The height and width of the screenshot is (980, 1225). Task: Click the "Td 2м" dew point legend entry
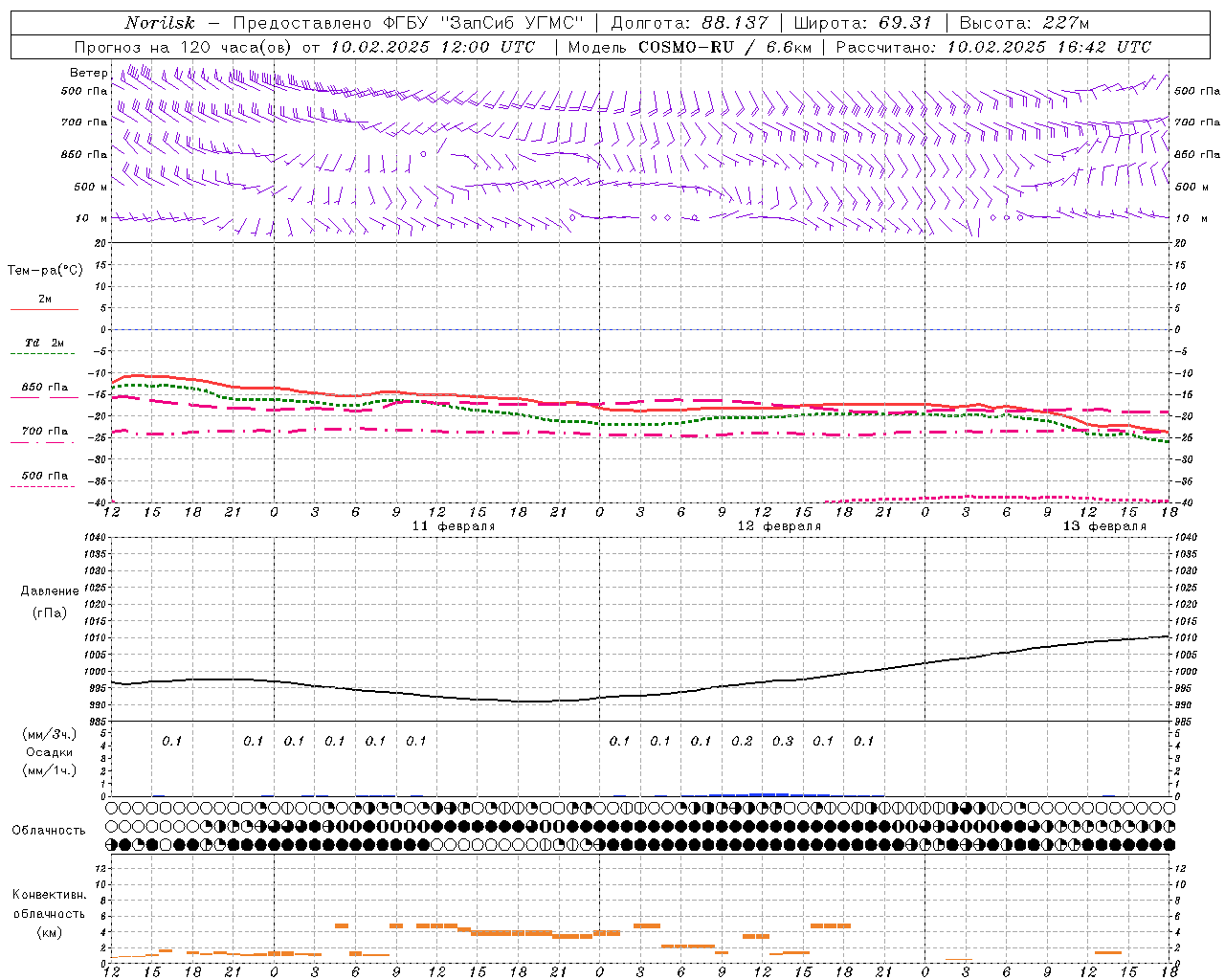point(45,343)
